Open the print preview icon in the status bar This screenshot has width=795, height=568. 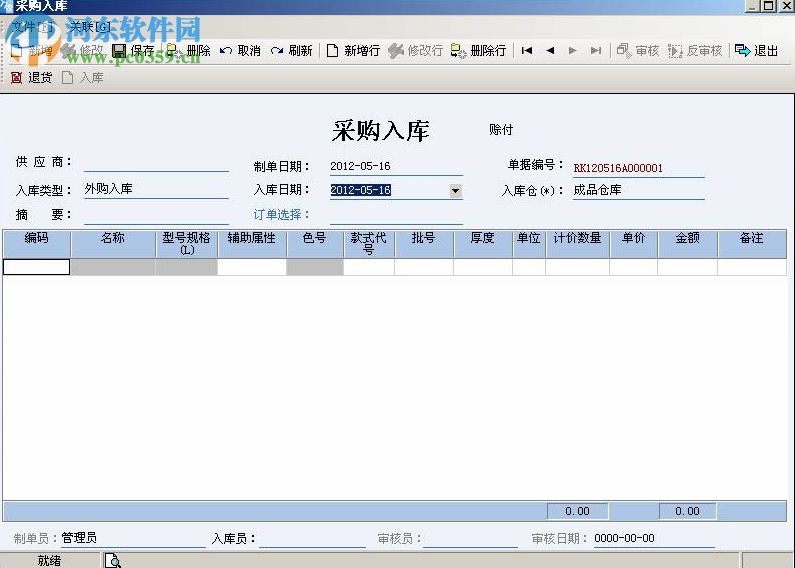pos(113,560)
